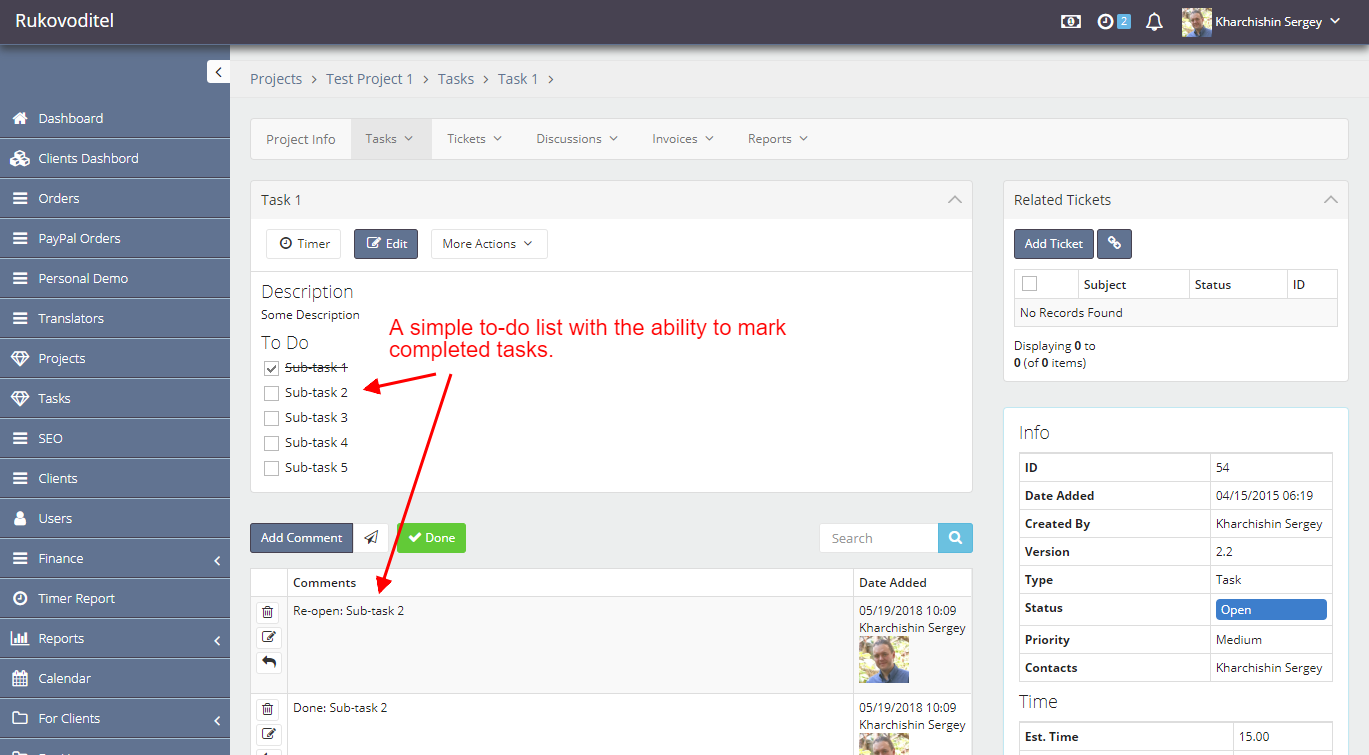Viewport: 1369px width, 755px height.
Task: Click the Personal Demo list icon
Action: coord(19,278)
